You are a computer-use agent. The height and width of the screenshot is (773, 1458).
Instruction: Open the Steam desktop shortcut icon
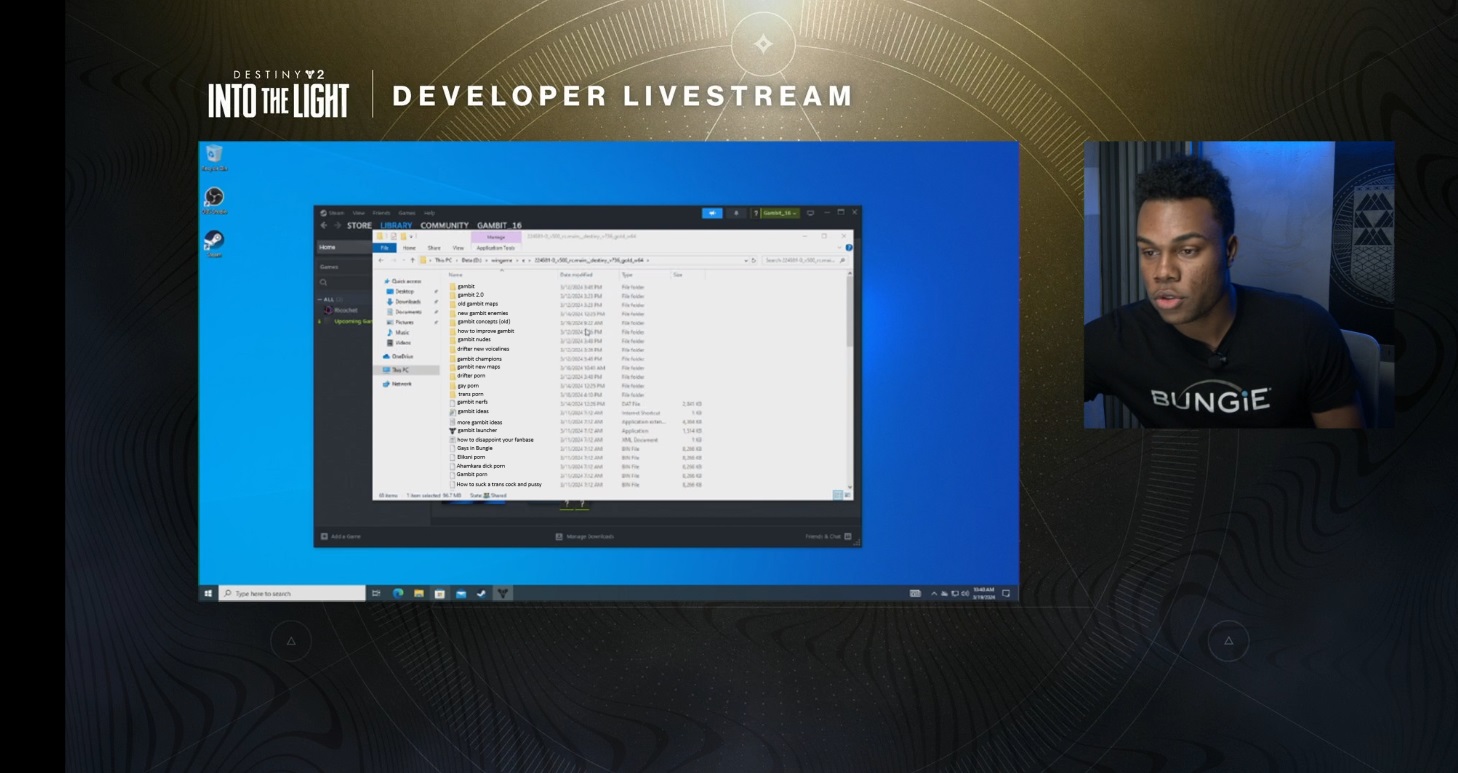(213, 244)
